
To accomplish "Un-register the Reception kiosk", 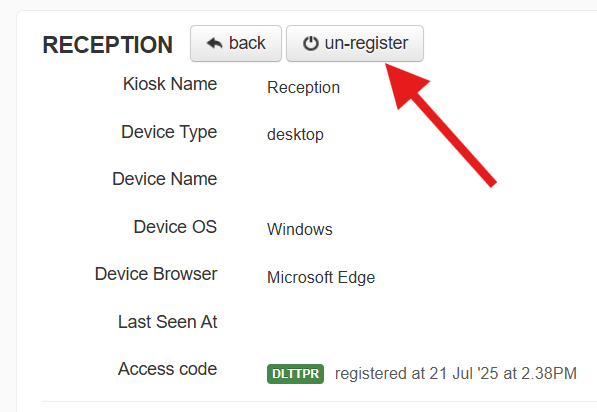I will 355,43.
